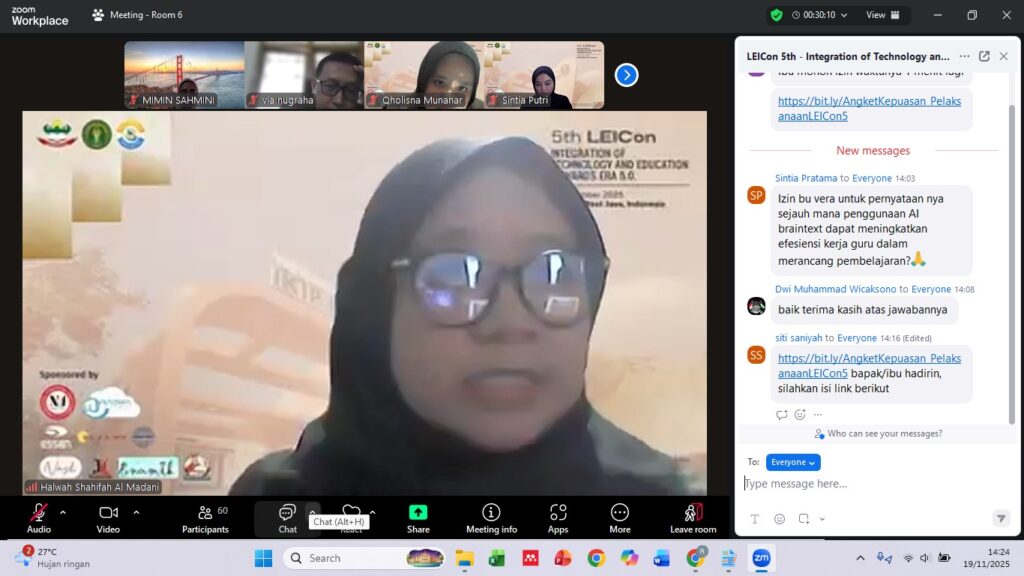Open Meeting info

[491, 517]
